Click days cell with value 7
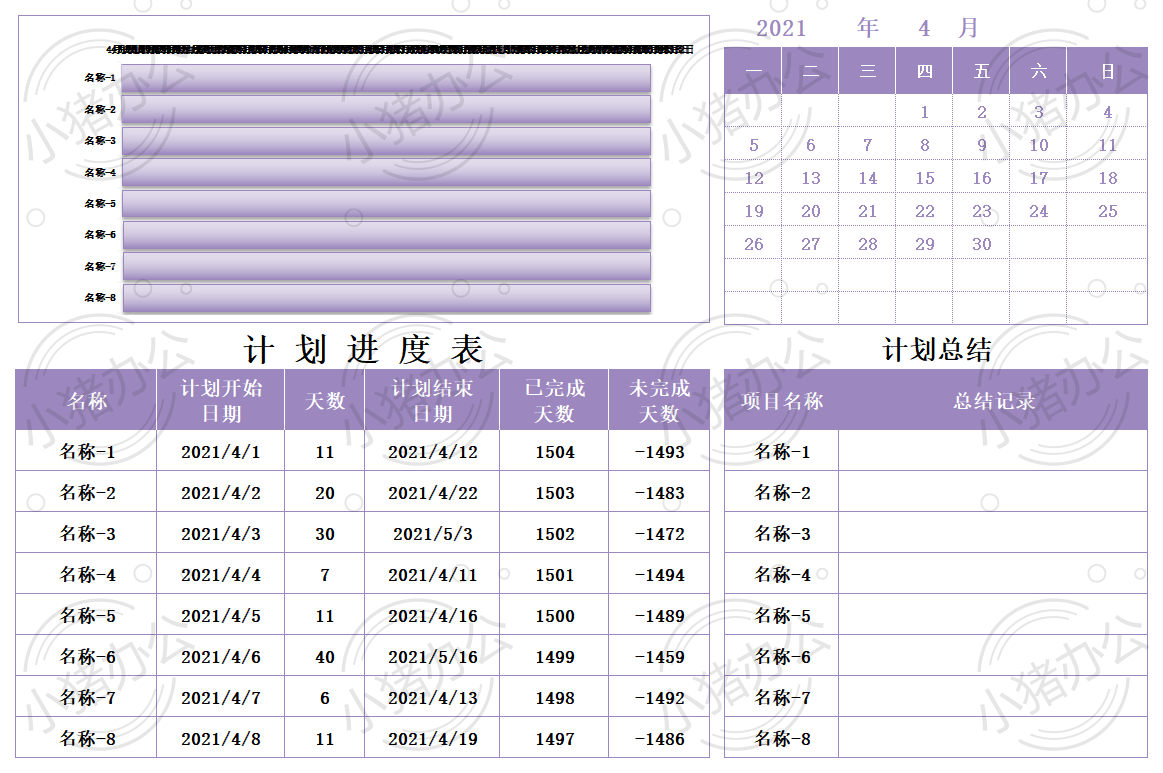Viewport: 1163px width, 773px height. [325, 575]
